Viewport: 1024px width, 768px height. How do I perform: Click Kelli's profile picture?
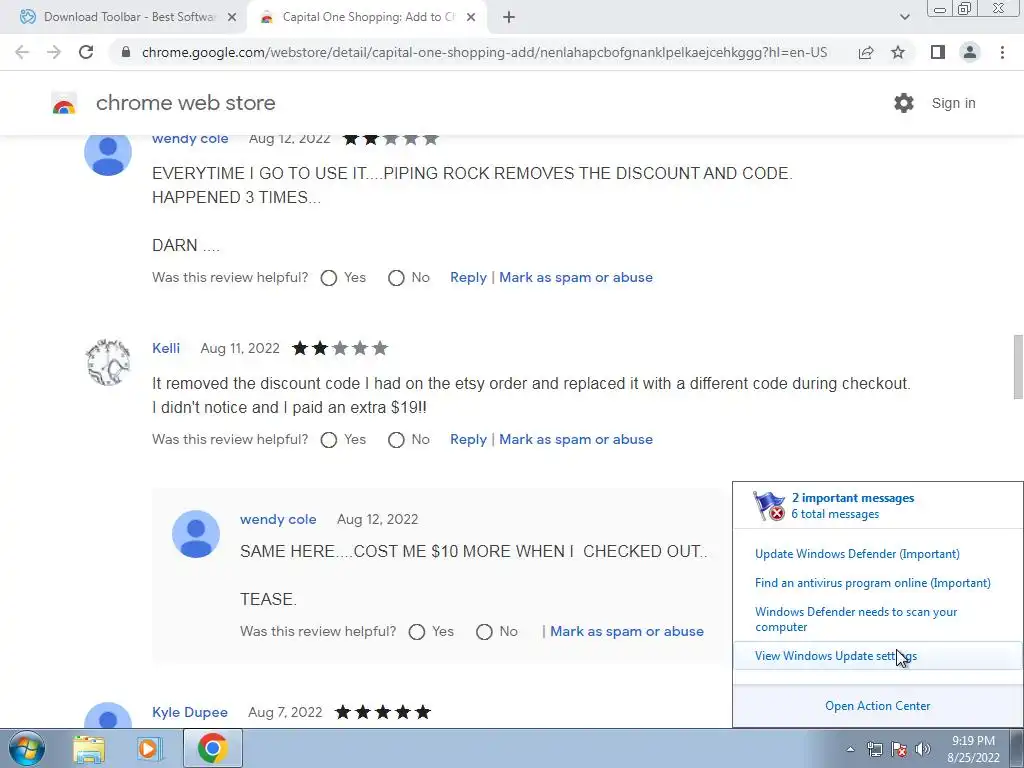(x=108, y=362)
